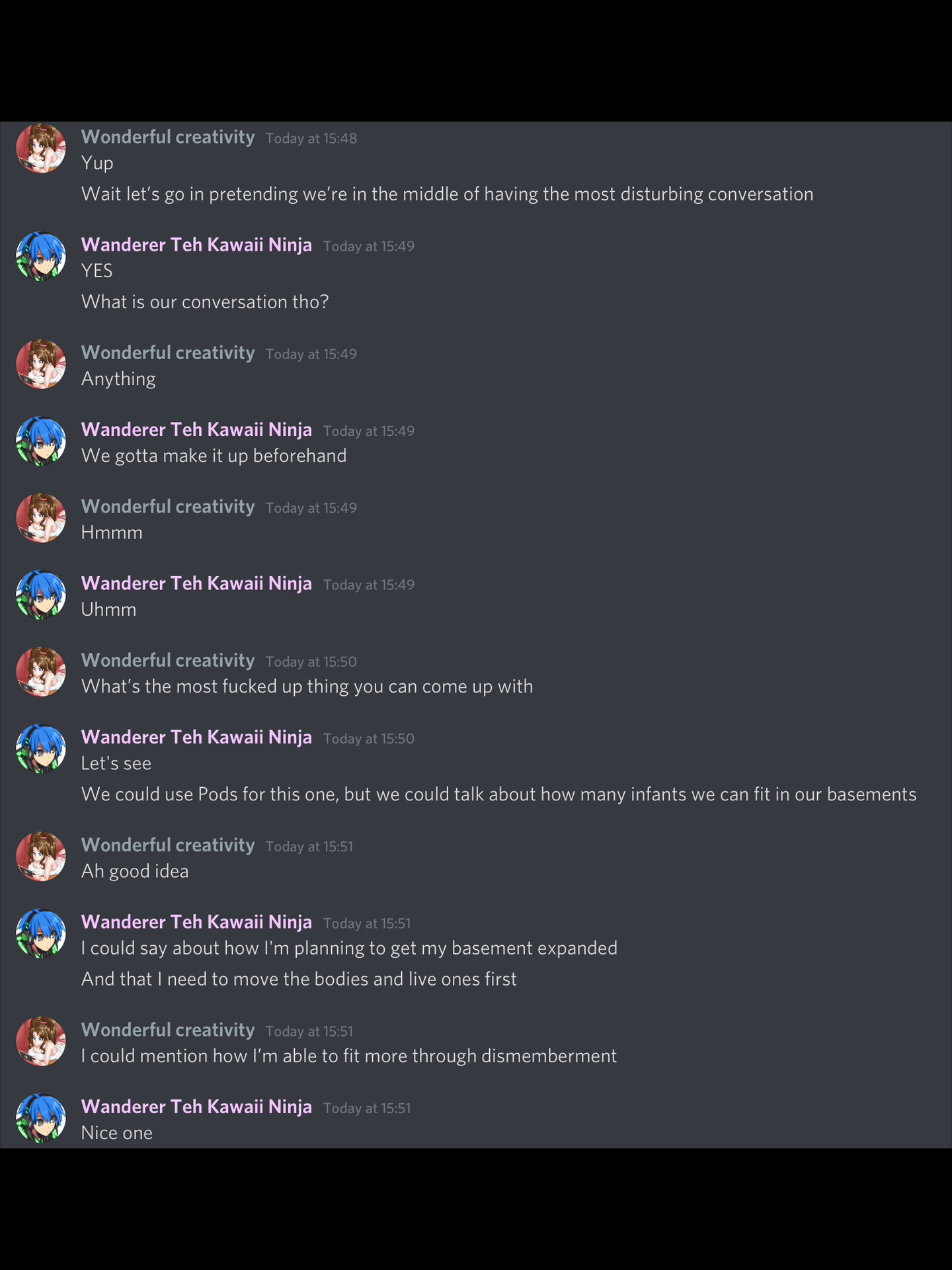952x1270 pixels.
Task: Click username above the "Anything" message
Action: [168, 353]
